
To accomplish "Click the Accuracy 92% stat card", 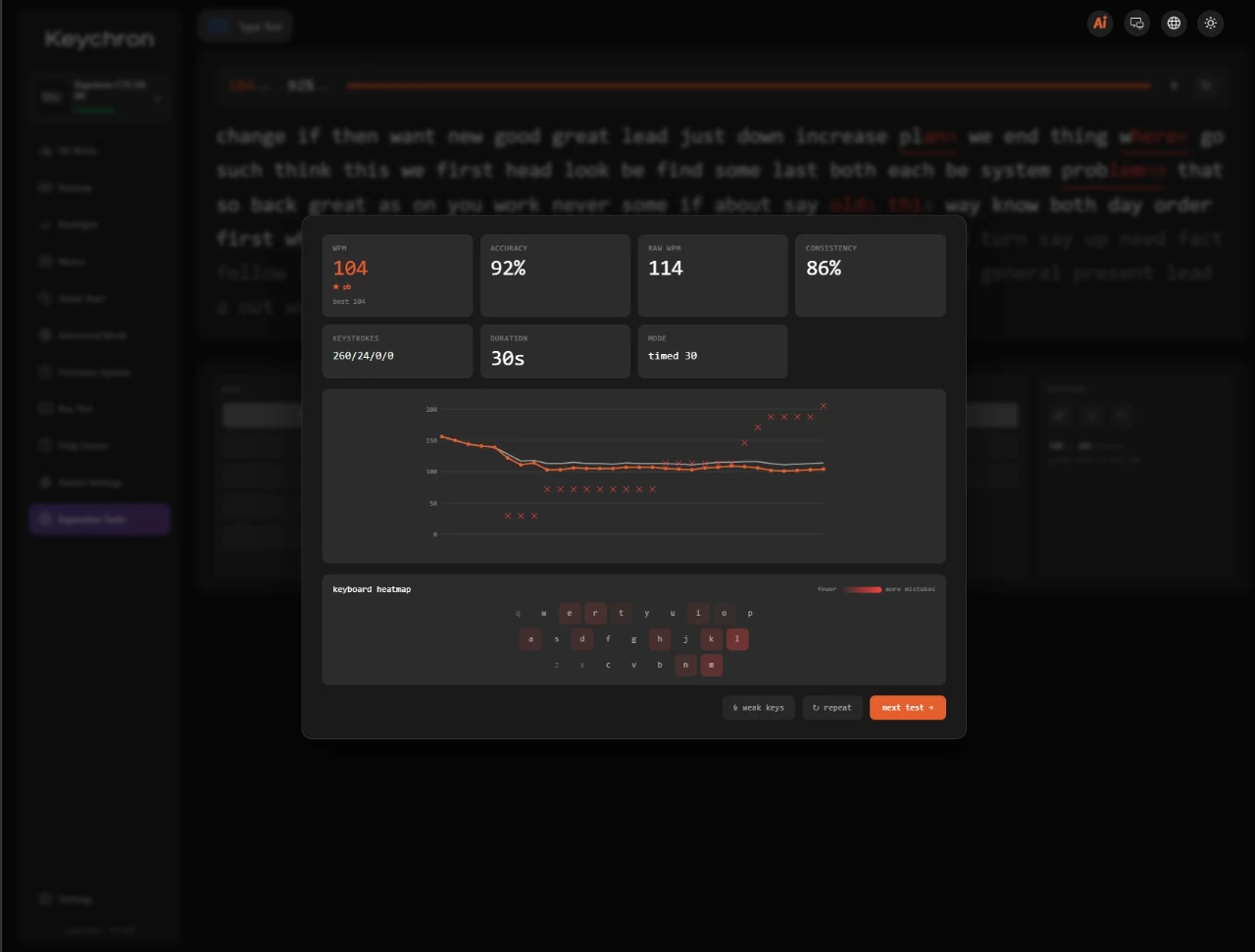I will [x=555, y=276].
